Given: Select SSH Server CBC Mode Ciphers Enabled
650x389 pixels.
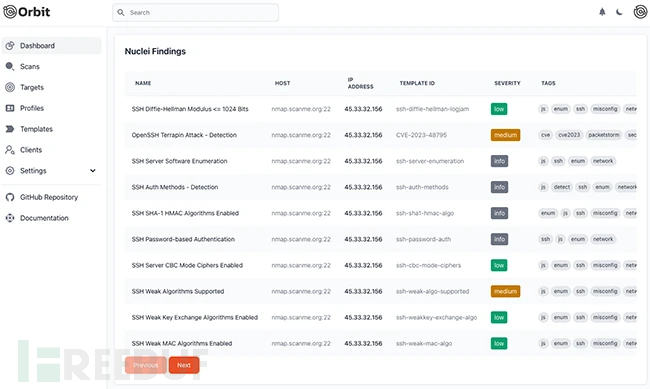Looking at the screenshot, I should click(x=187, y=265).
